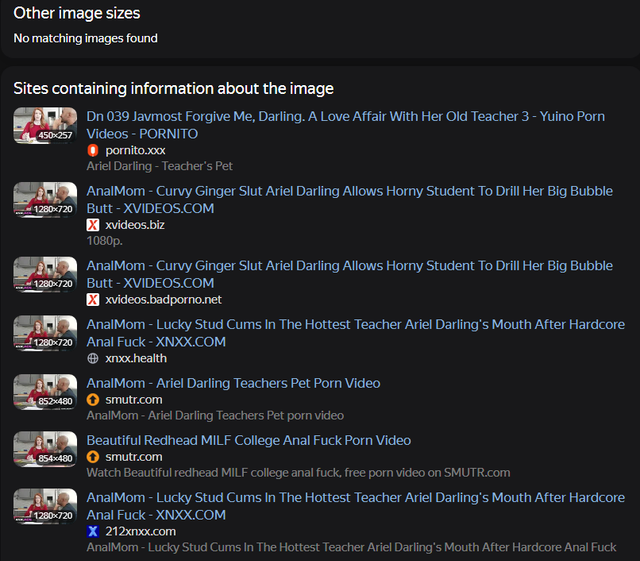Click the red X favicon beside xvideos.biz
This screenshot has width=640, height=561.
pos(93,225)
